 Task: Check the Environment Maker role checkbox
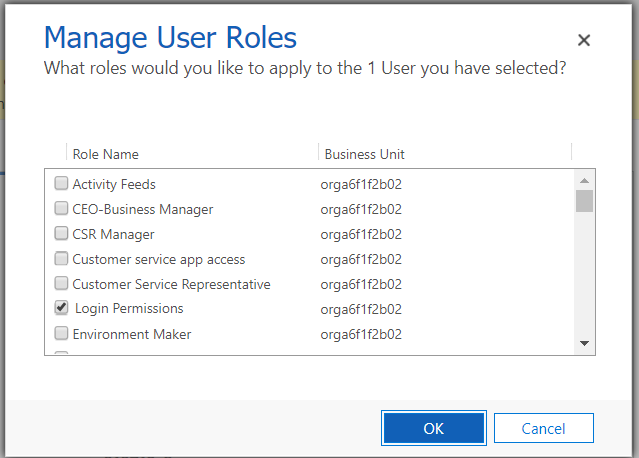(61, 334)
